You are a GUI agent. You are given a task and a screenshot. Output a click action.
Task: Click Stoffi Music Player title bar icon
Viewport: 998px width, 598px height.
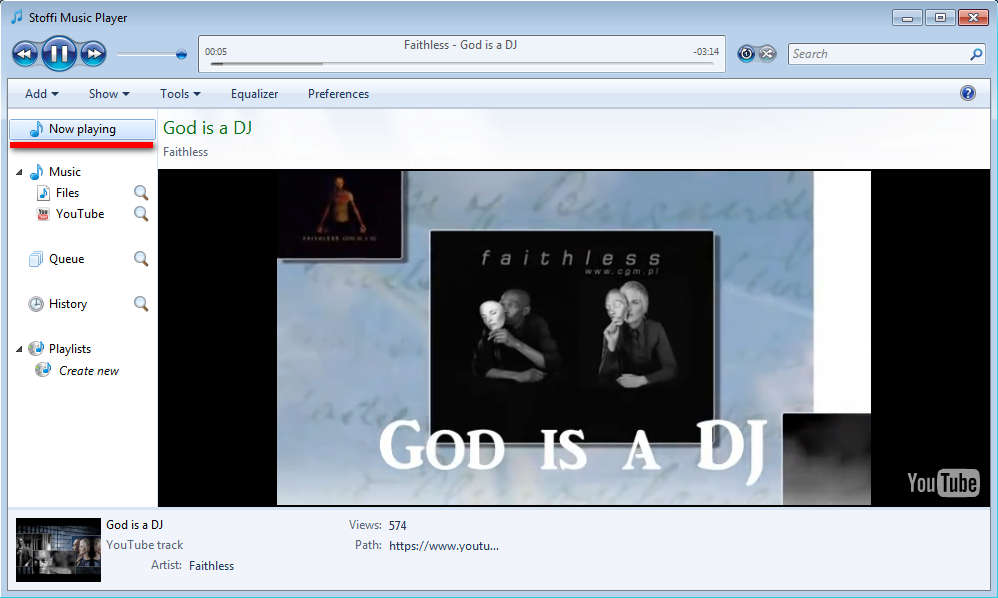pyautogui.click(x=17, y=17)
